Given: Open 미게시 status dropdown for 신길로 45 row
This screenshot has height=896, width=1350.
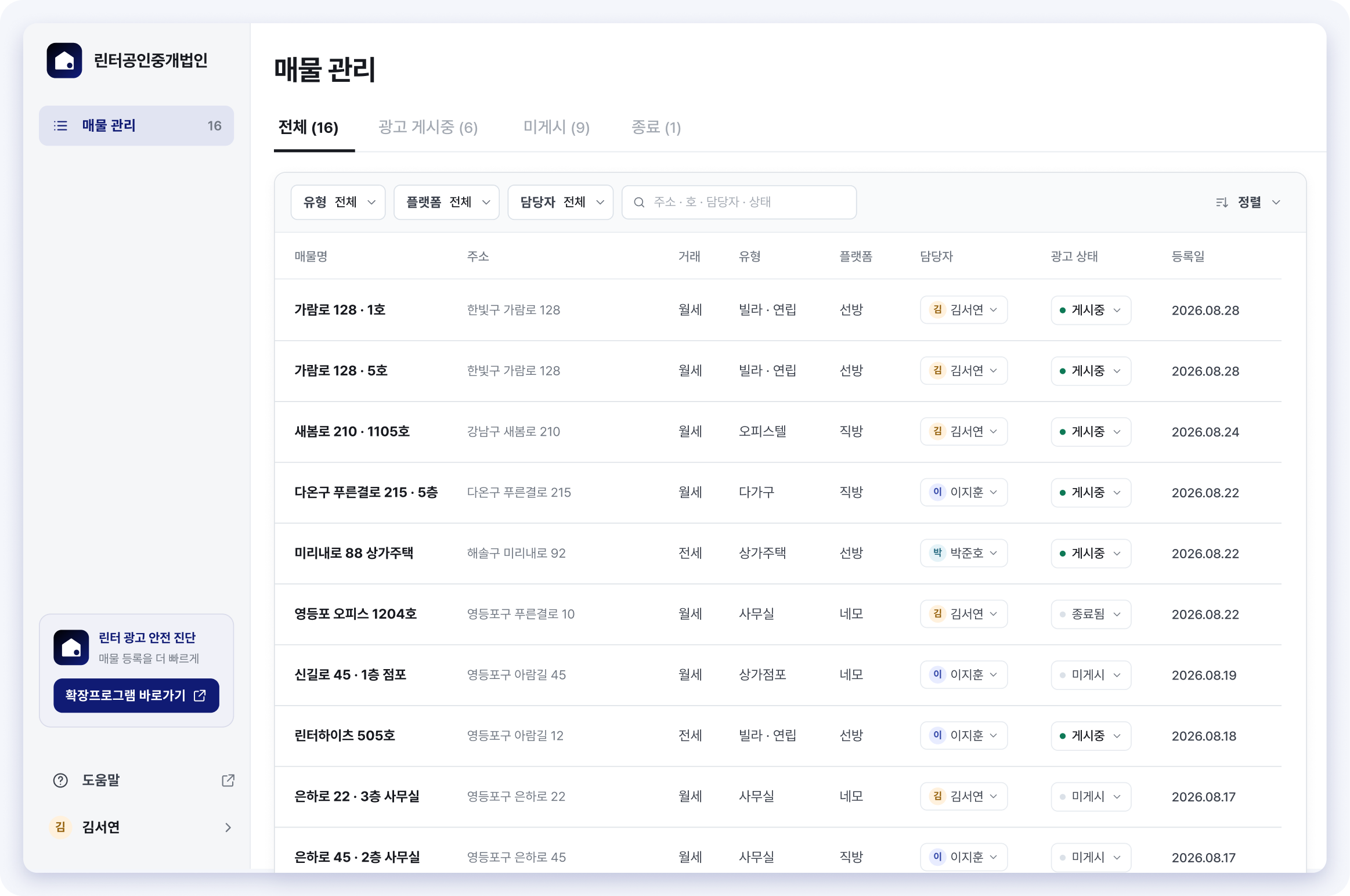Looking at the screenshot, I should click(x=1091, y=675).
